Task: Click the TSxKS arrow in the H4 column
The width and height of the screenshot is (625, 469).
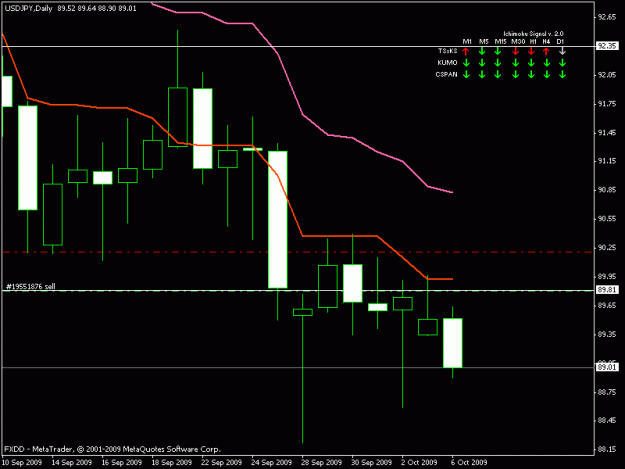Action: coord(546,51)
